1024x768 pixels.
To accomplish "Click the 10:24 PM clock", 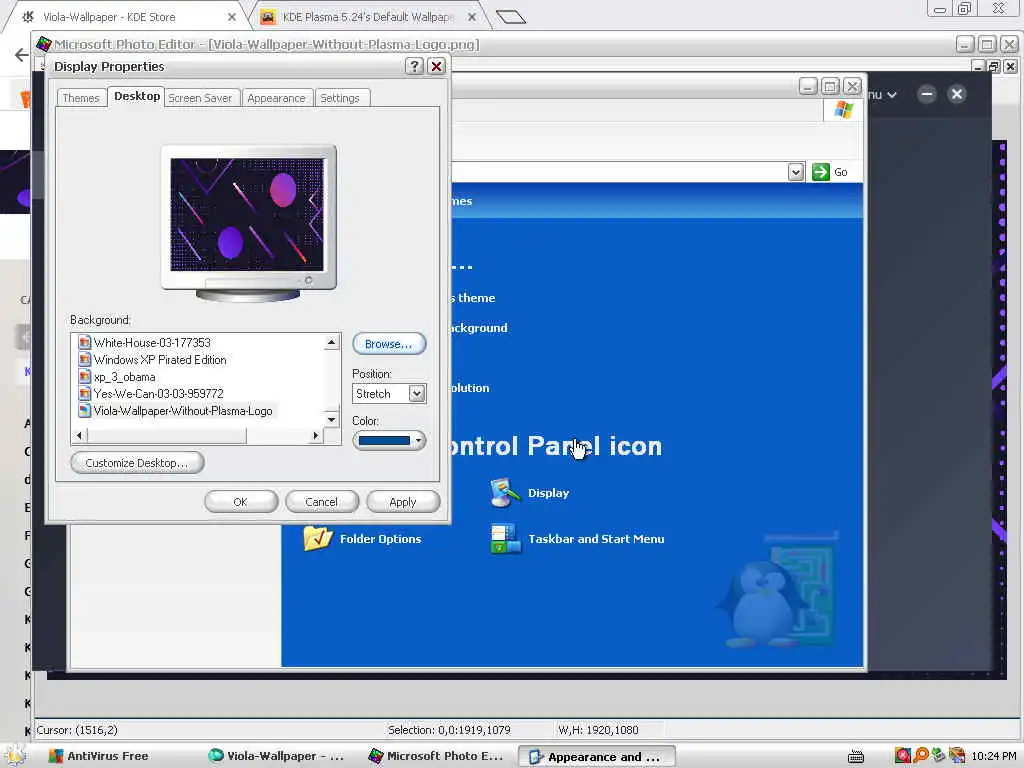I will 994,756.
